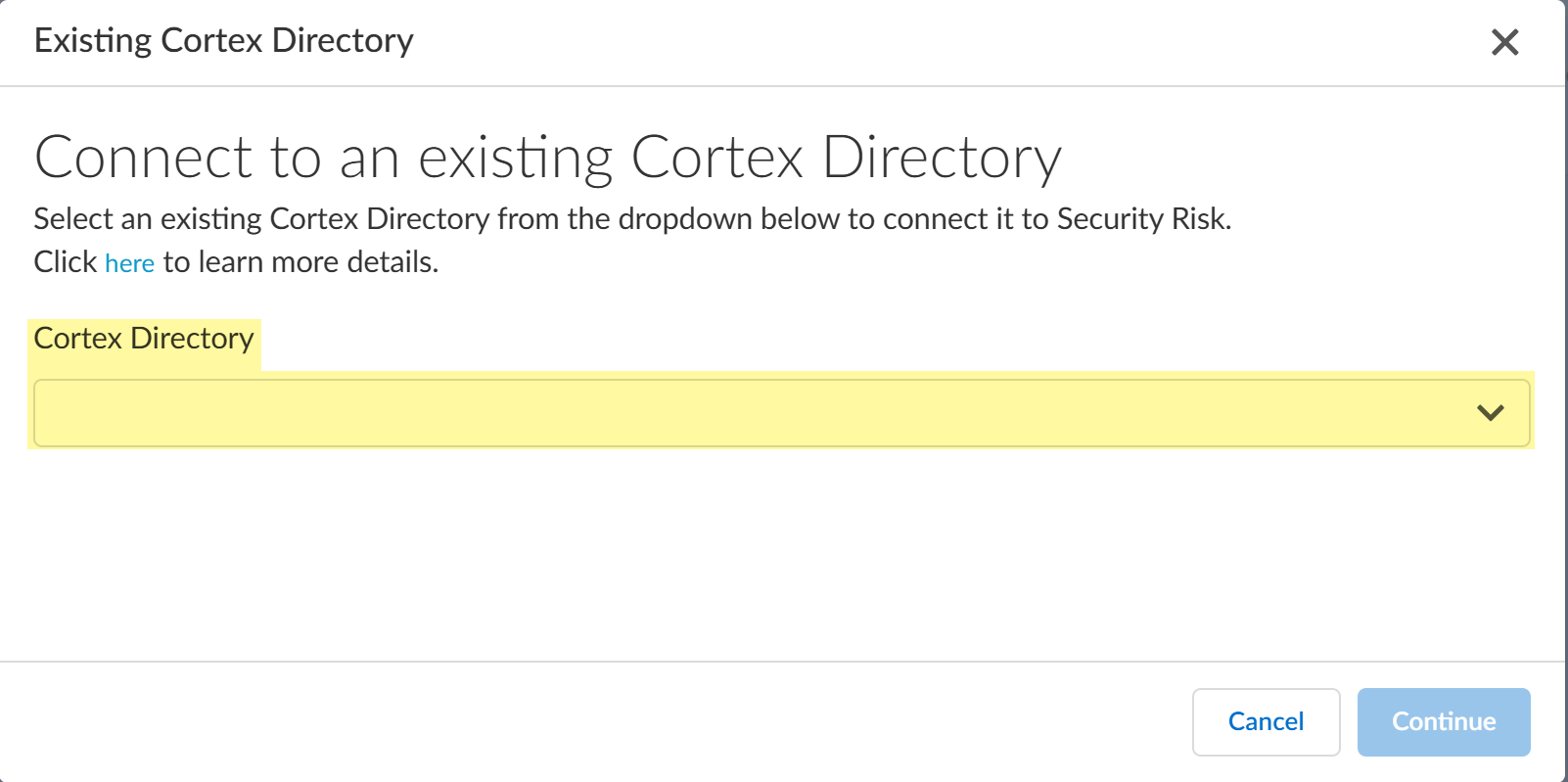Proceed with the blue Continue button

pyautogui.click(x=1443, y=721)
